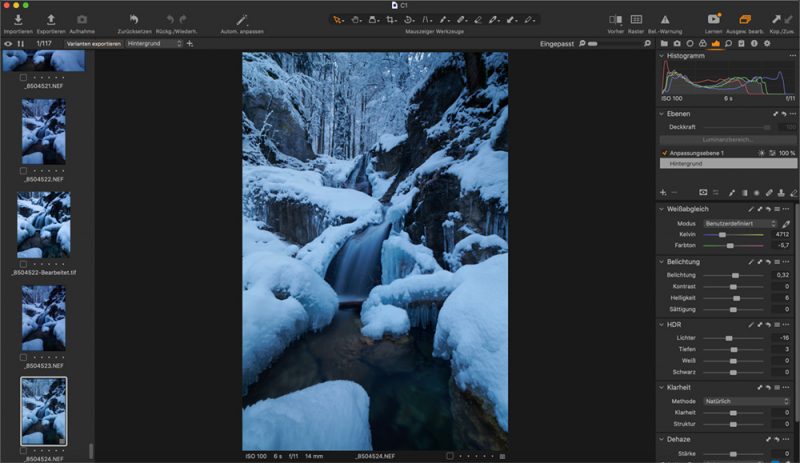Add a new layer with plus icon

click(x=663, y=192)
